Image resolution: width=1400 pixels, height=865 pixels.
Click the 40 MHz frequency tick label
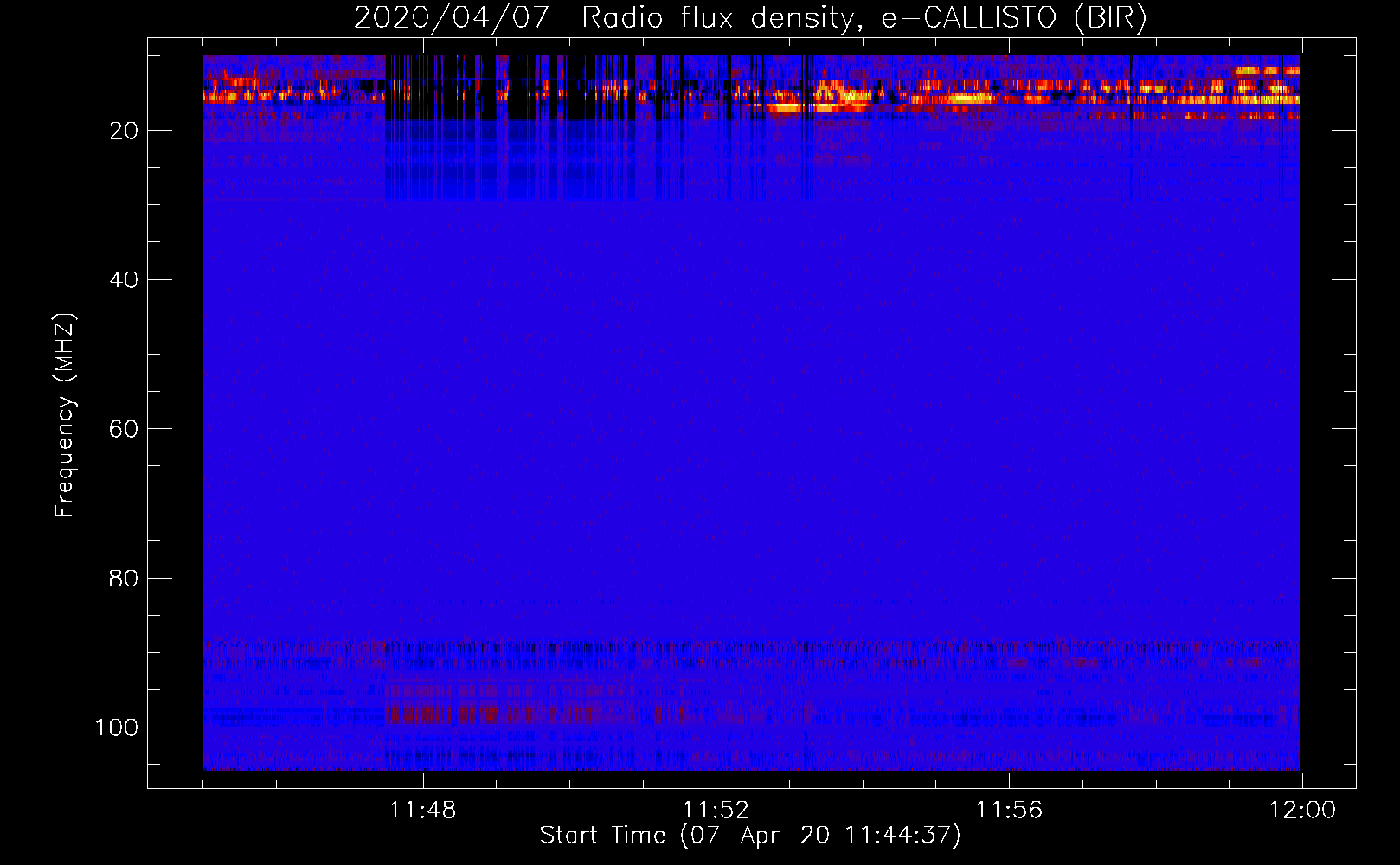(124, 280)
